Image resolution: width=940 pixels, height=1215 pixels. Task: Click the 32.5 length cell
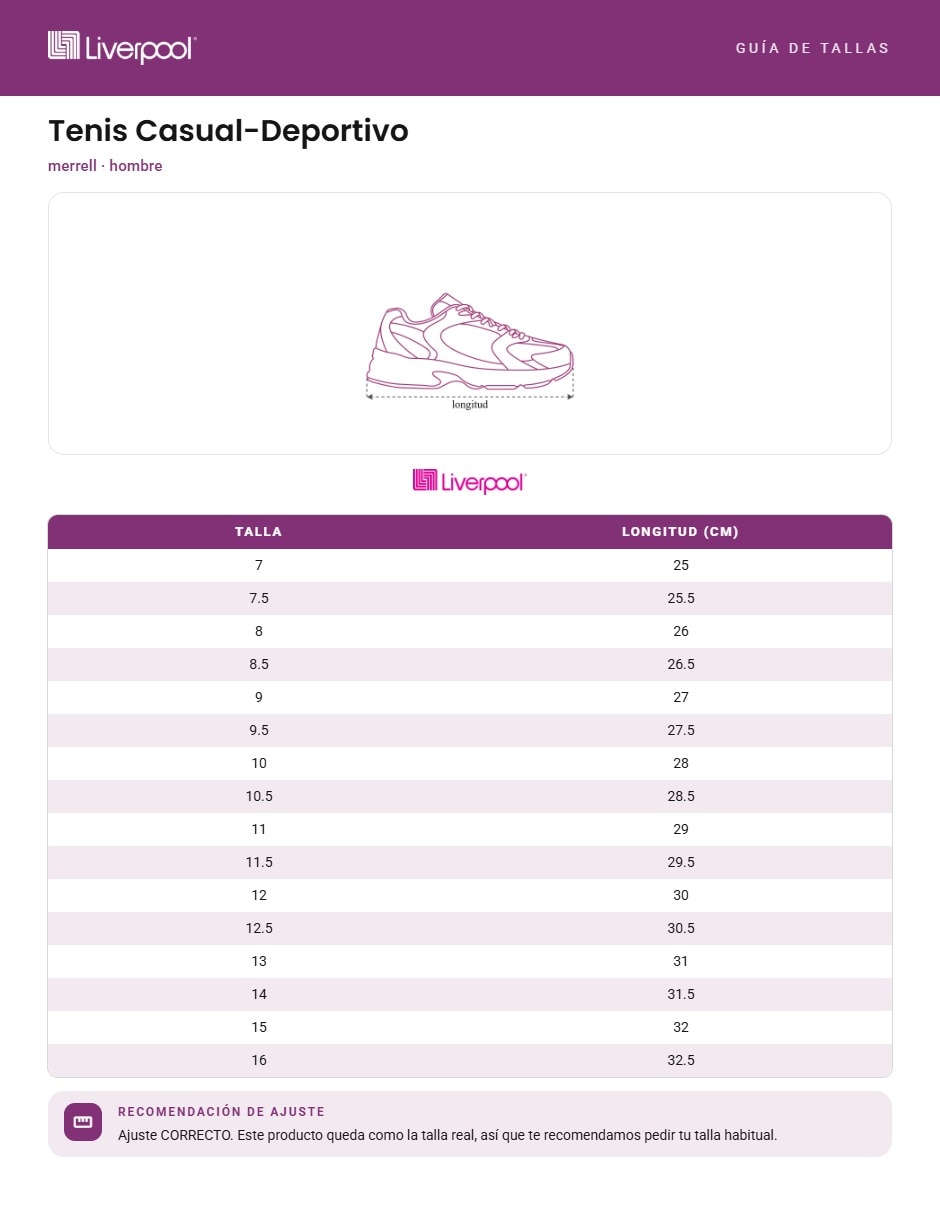(681, 1060)
